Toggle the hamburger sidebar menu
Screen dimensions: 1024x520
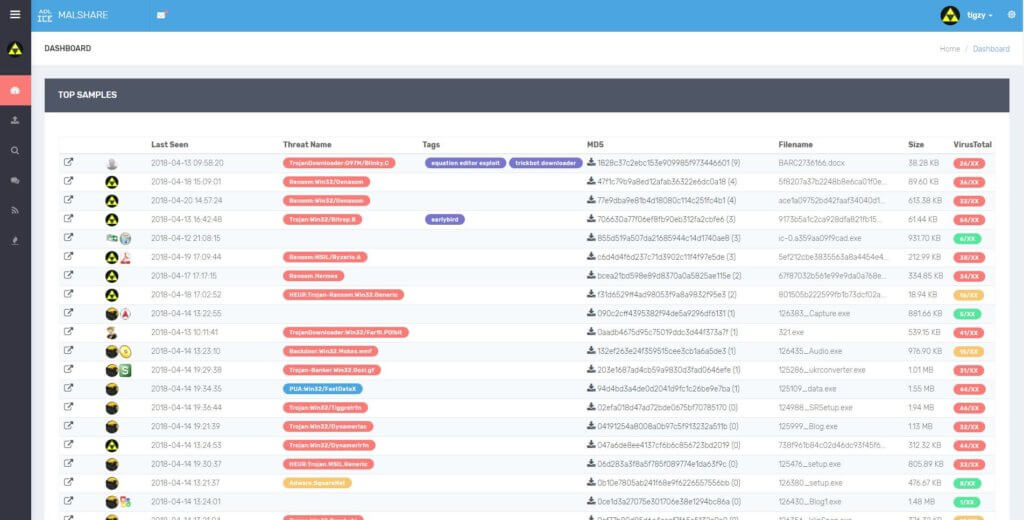coord(15,15)
